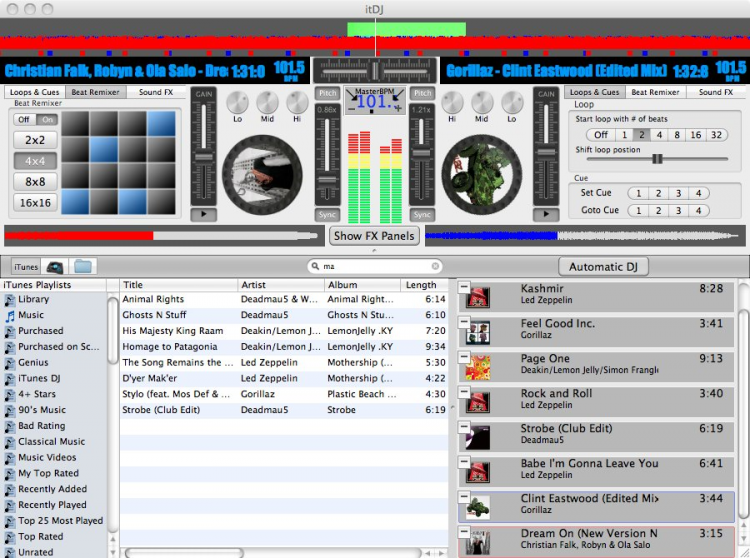Switch Beat Remixer to On
Screen dimensions: 750x558
tap(47, 120)
